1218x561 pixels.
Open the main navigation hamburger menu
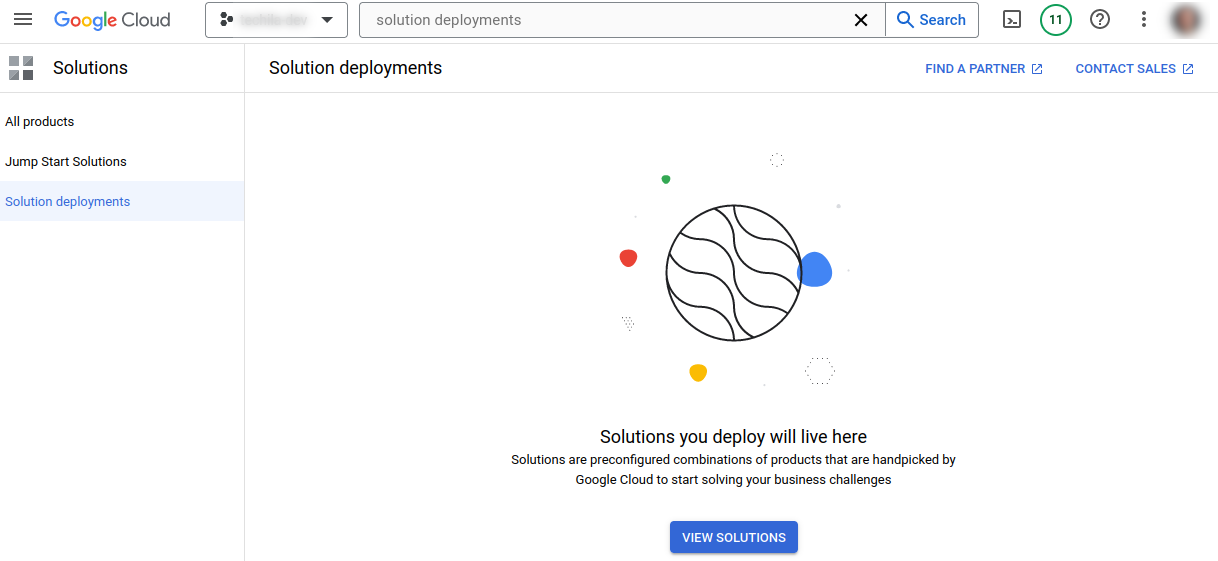tap(23, 20)
